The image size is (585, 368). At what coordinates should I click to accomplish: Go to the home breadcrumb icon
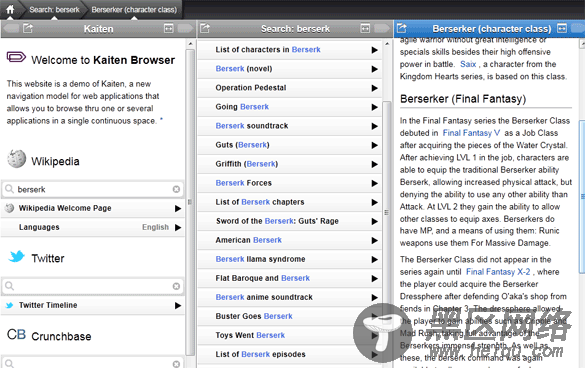(10, 9)
